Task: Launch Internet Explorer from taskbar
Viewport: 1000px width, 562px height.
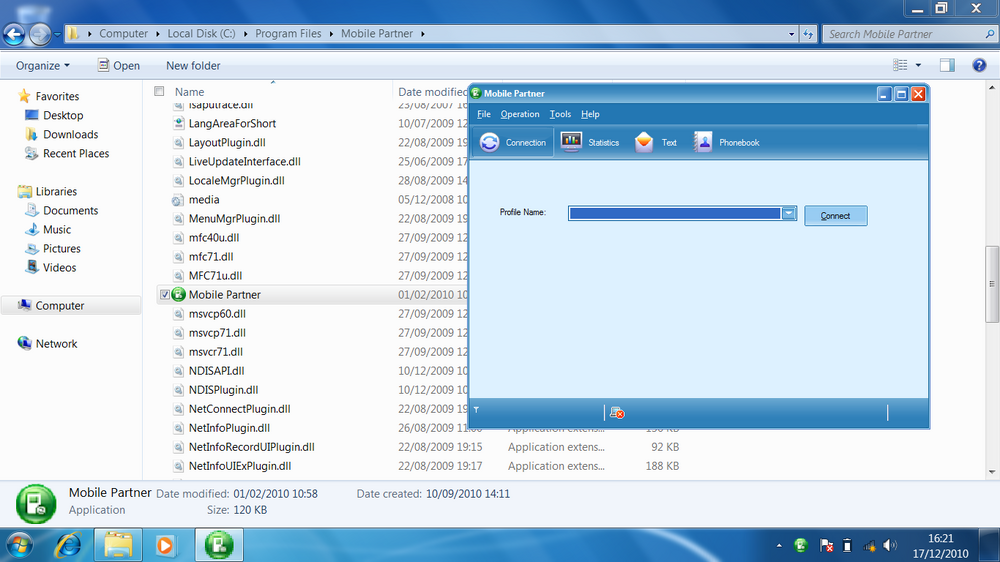Action: click(x=68, y=545)
